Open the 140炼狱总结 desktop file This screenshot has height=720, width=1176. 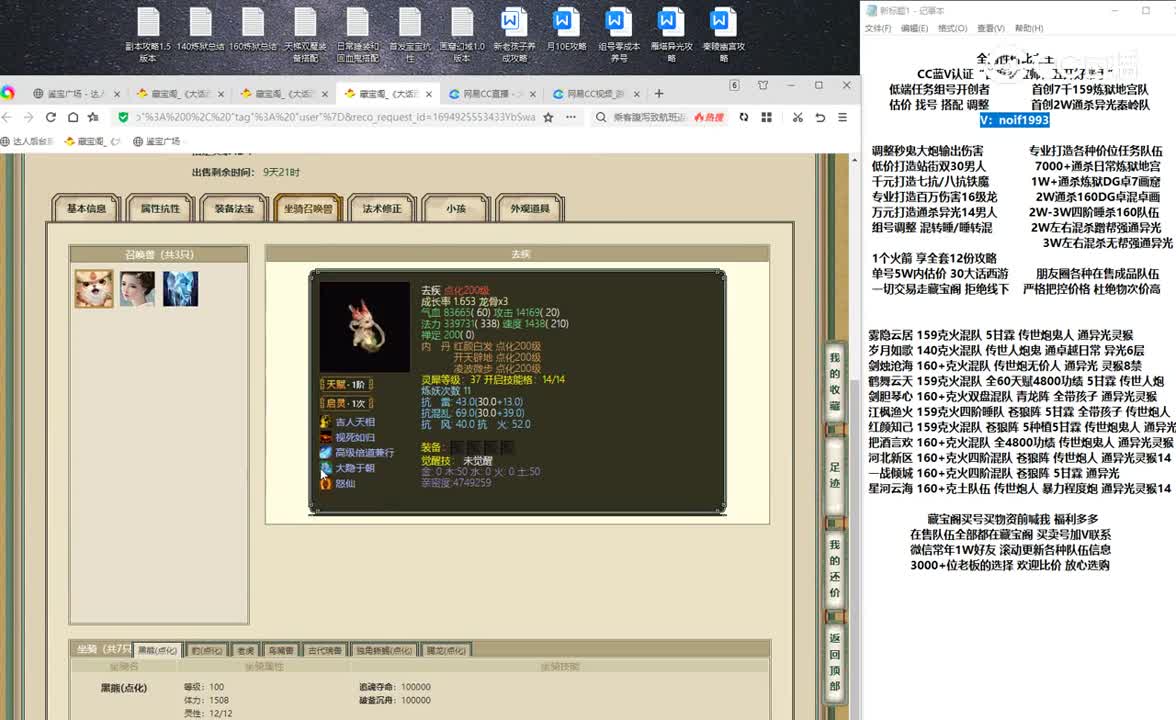[200, 30]
